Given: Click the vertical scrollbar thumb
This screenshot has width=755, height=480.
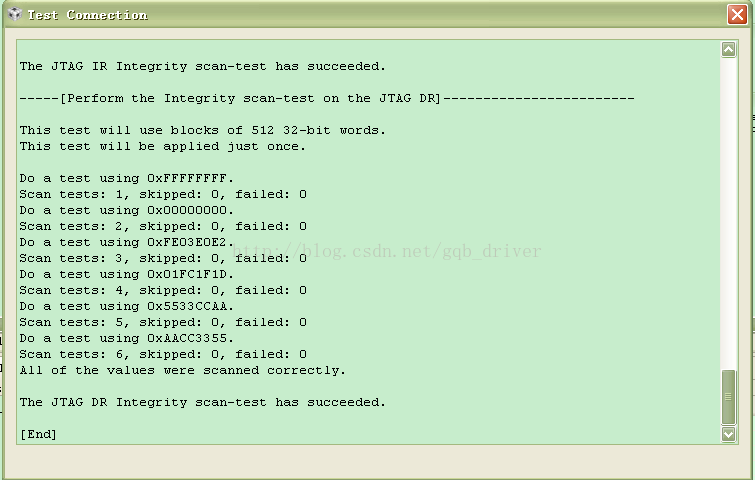Looking at the screenshot, I should pyautogui.click(x=728, y=397).
